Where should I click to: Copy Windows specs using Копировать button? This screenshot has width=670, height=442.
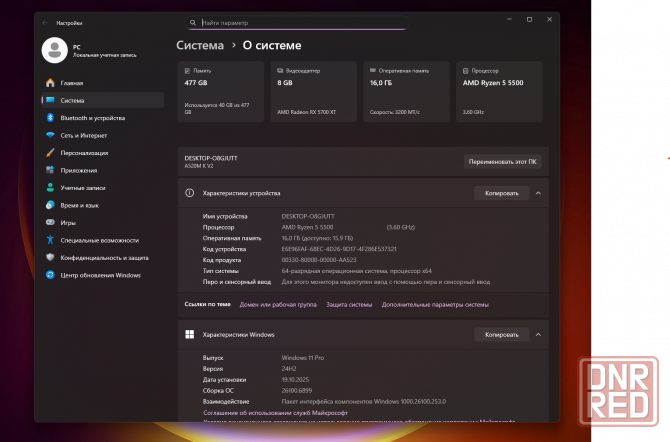pos(501,335)
